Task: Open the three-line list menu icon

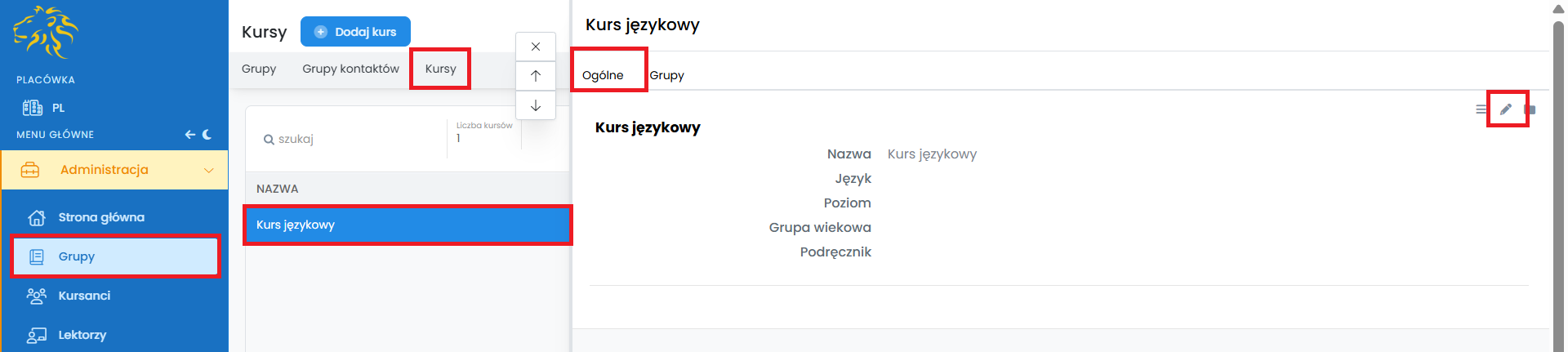Action: point(1481,109)
